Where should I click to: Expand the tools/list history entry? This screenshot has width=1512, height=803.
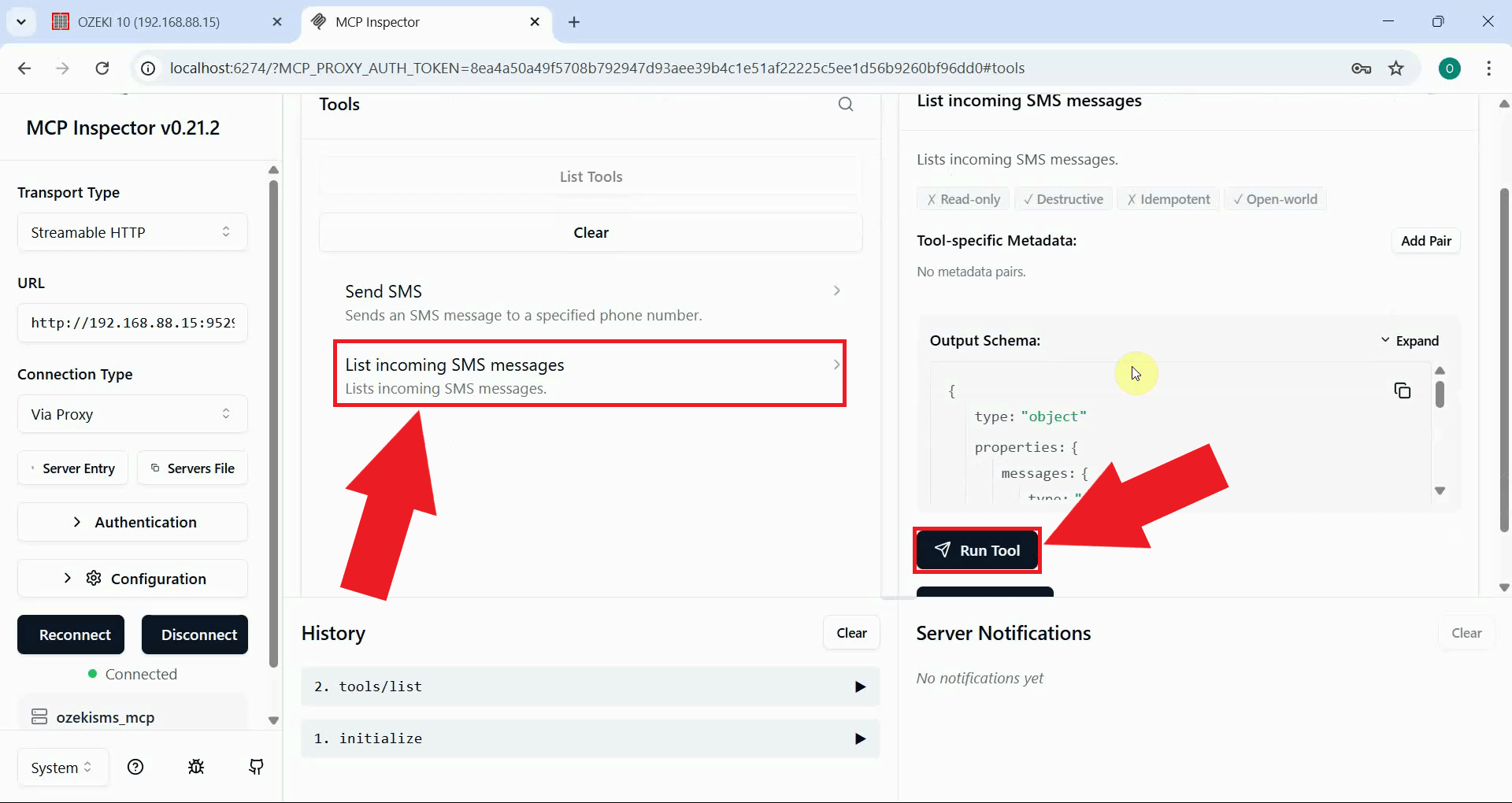(860, 686)
